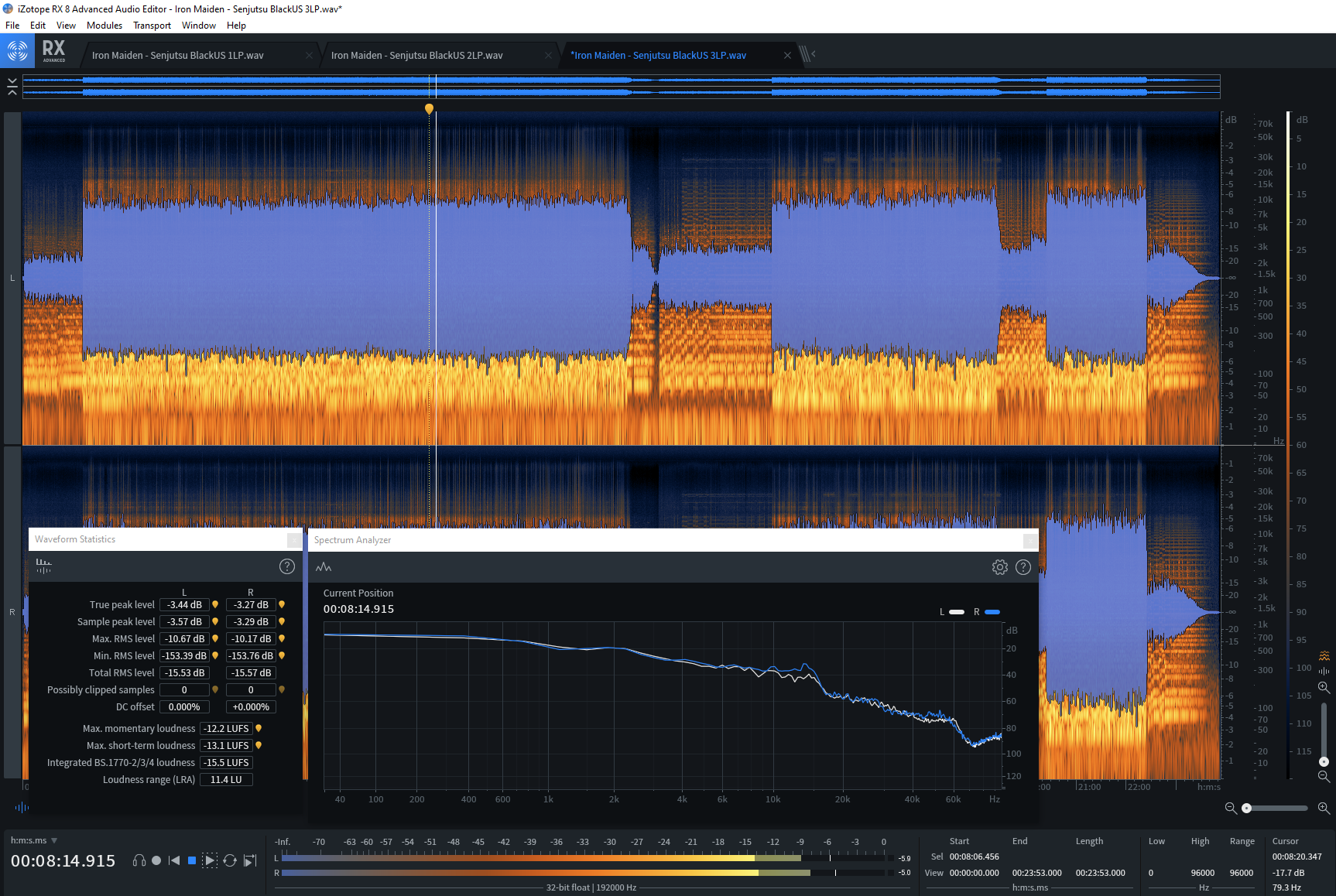
Task: Open the h:m:s.ms time format dropdown
Action: click(x=34, y=840)
